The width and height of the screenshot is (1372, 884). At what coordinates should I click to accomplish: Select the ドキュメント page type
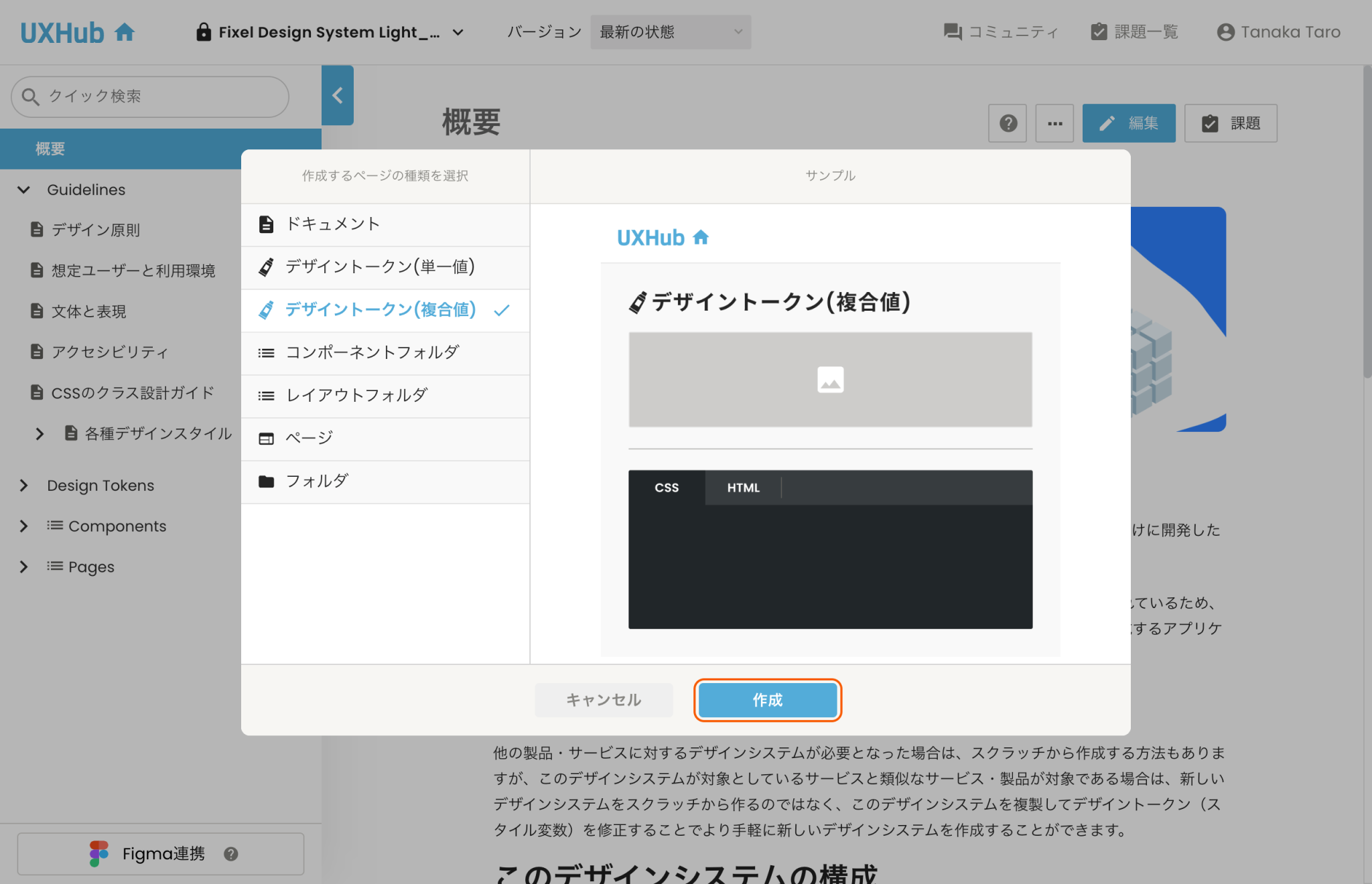(x=333, y=224)
